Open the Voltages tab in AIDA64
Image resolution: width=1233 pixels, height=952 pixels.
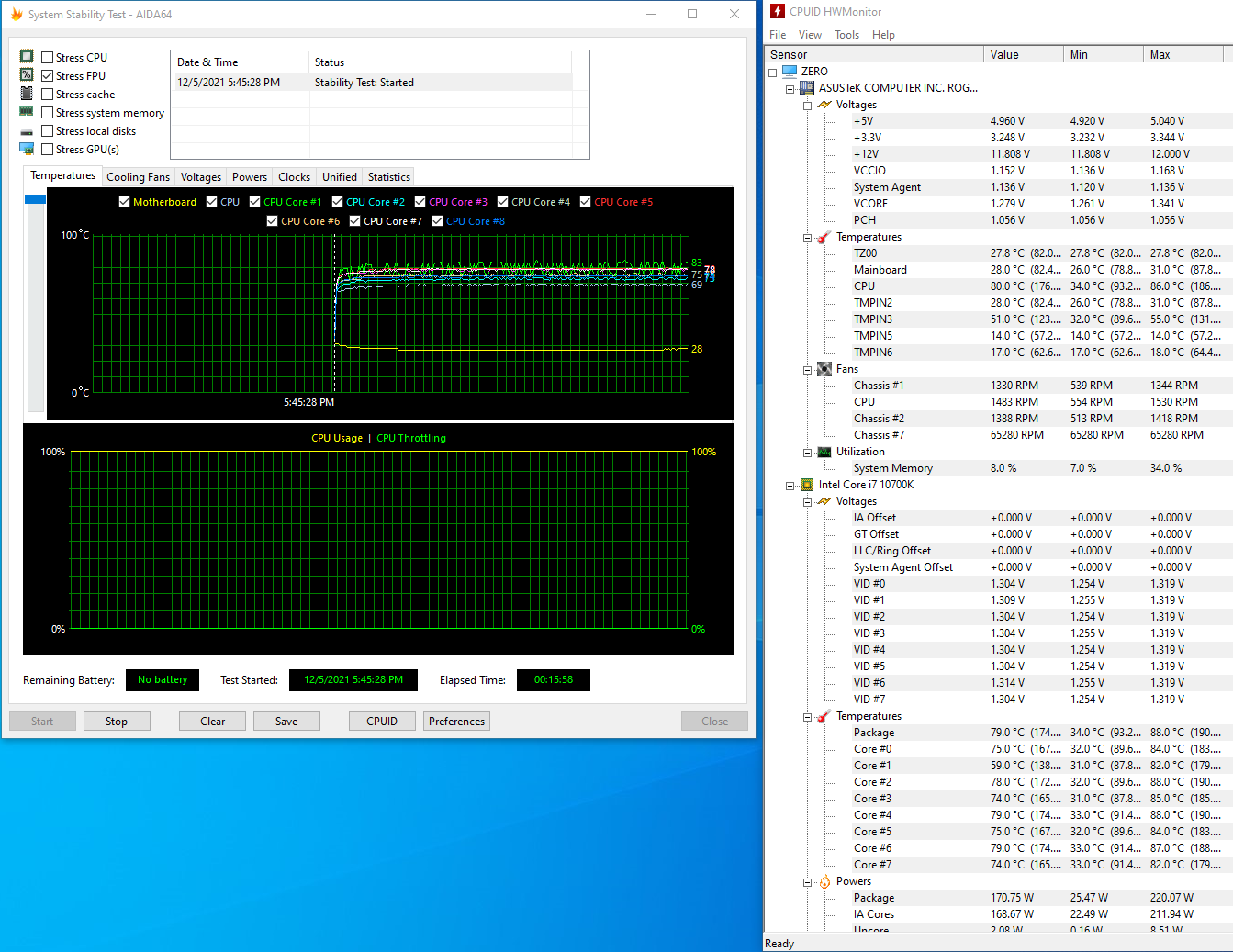(x=201, y=177)
